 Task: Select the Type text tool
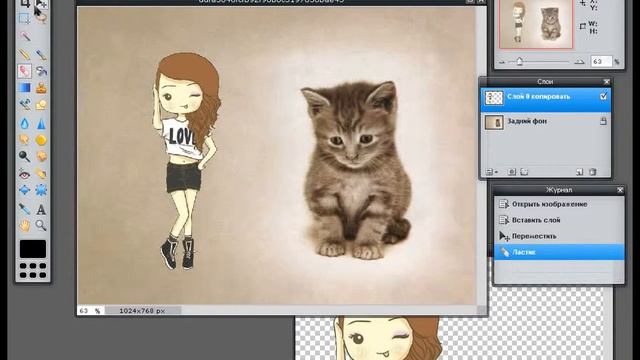[x=41, y=209]
